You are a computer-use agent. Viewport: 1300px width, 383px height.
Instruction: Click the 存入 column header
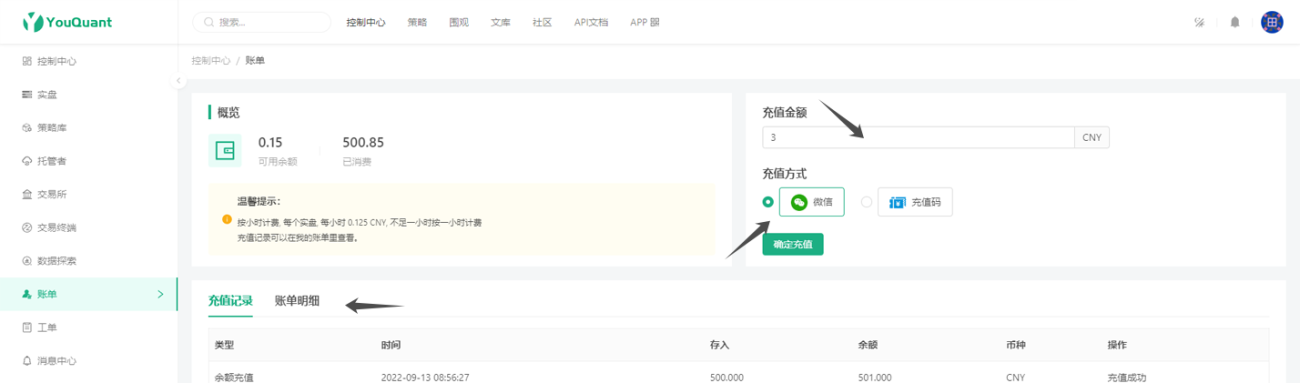tap(720, 345)
